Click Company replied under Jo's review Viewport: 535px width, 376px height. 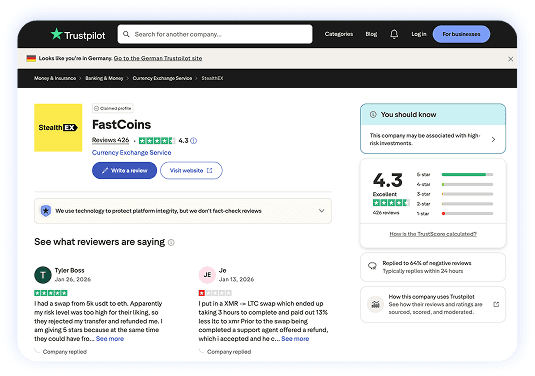click(229, 352)
